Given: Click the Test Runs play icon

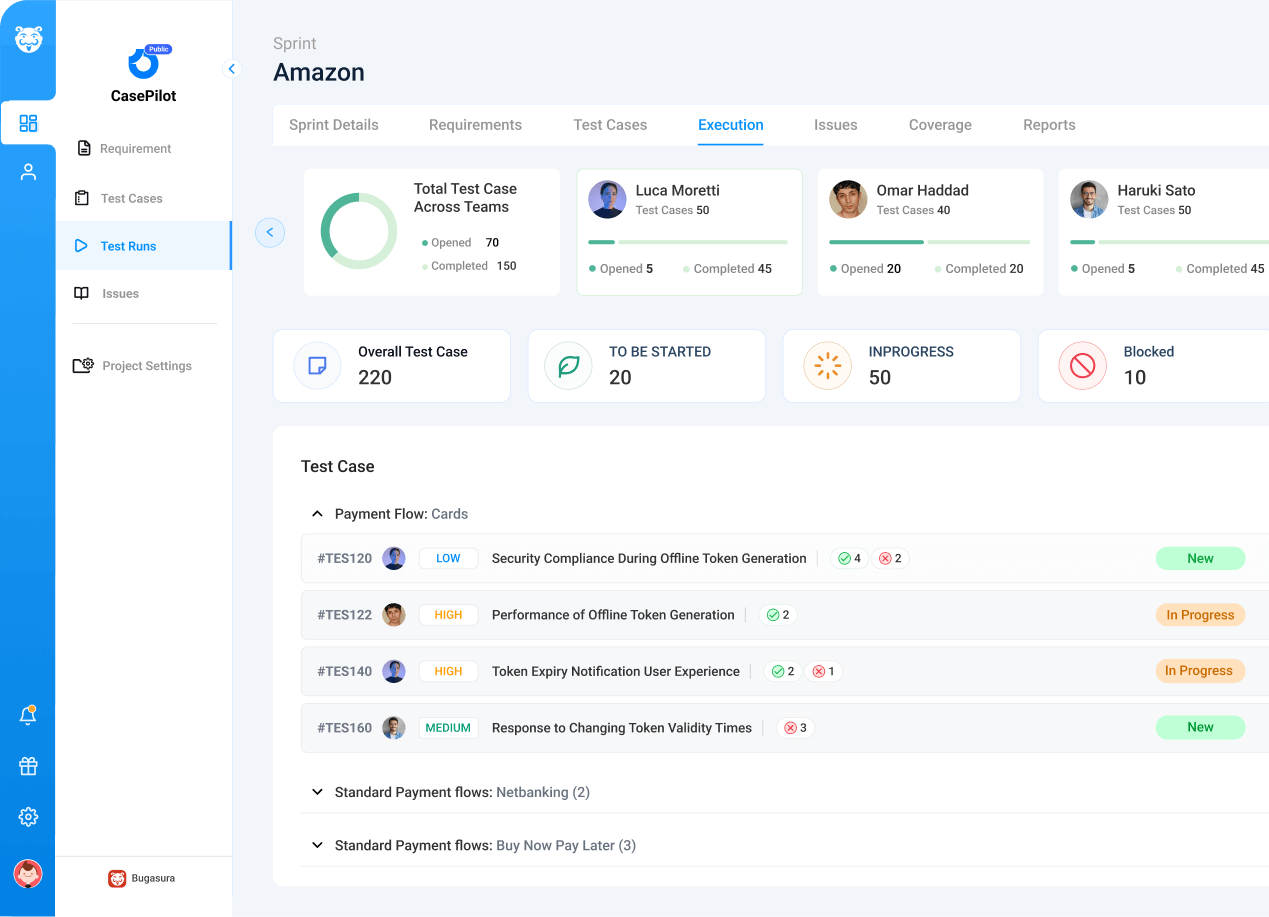Looking at the screenshot, I should [81, 246].
